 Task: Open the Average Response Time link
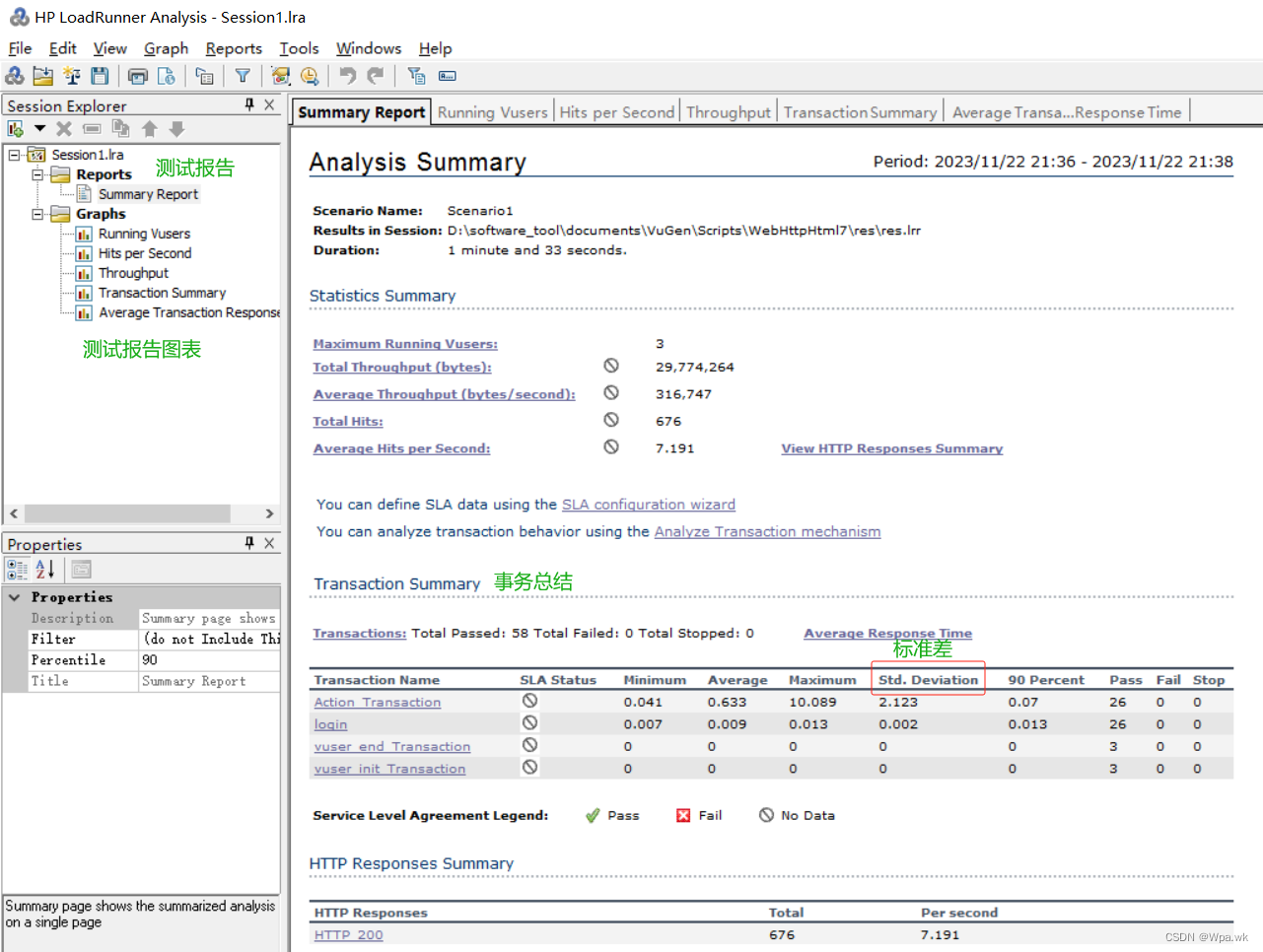[x=887, y=633]
